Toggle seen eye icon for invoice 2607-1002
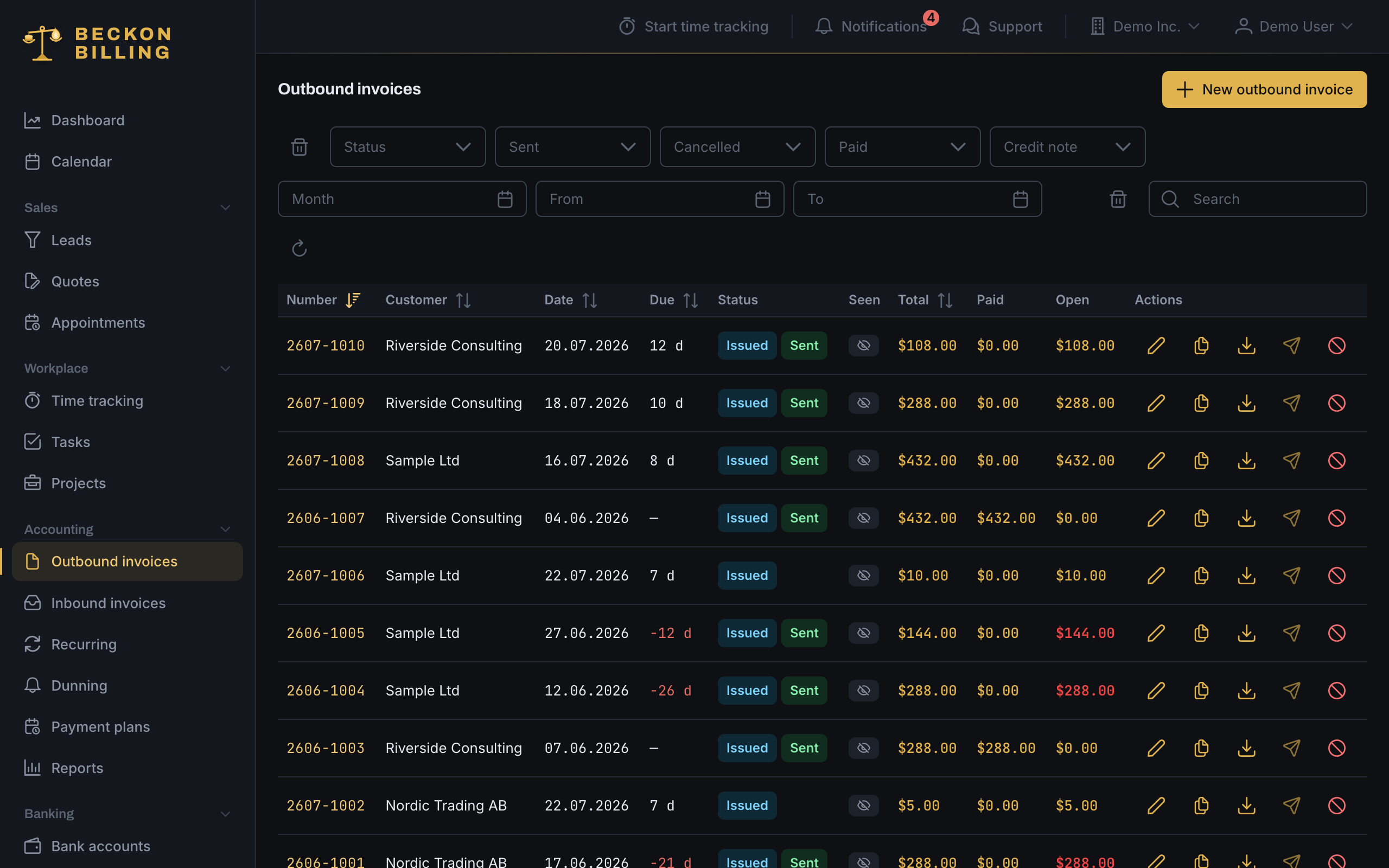 [863, 806]
